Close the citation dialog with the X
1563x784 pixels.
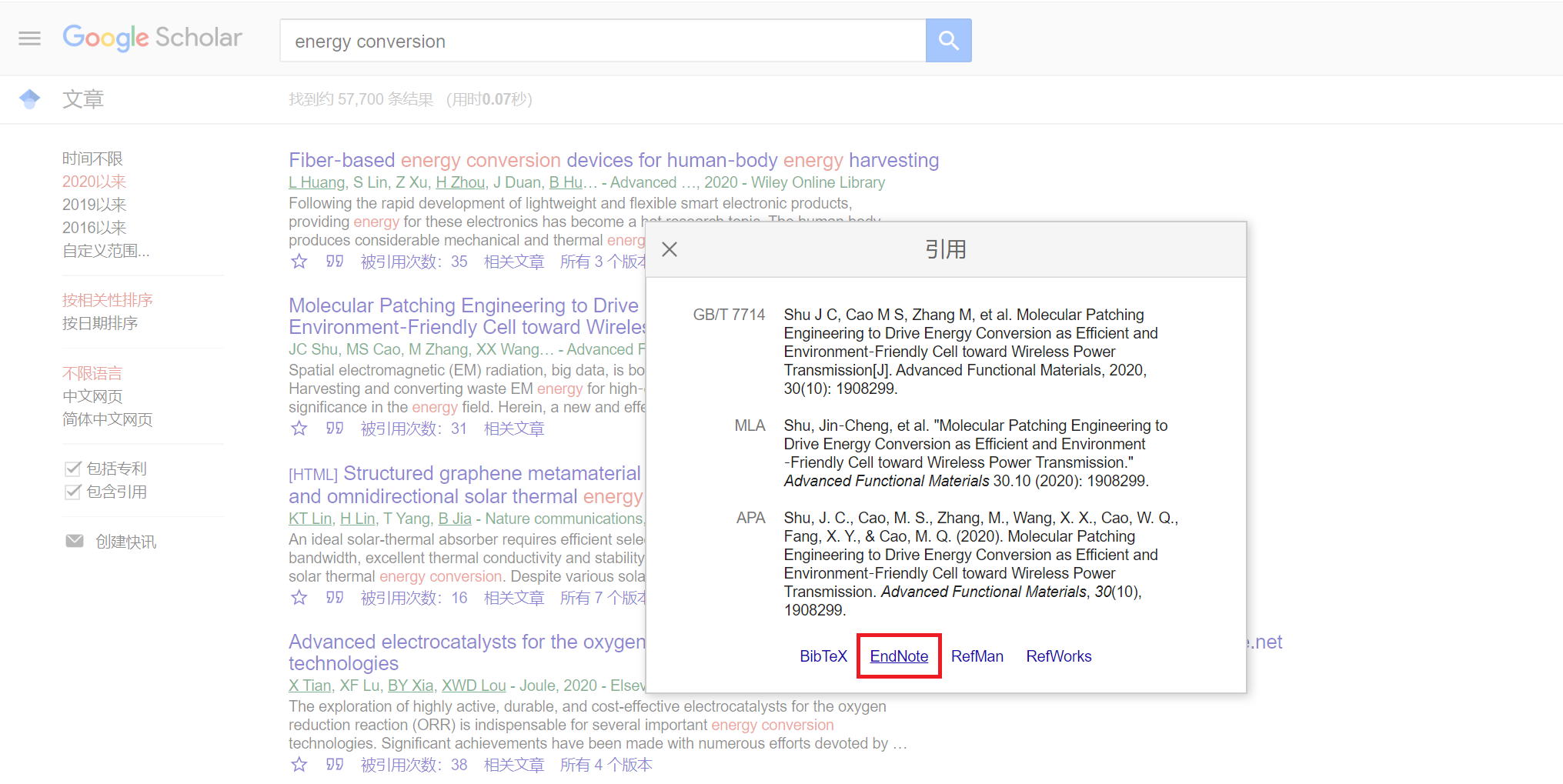tap(670, 249)
